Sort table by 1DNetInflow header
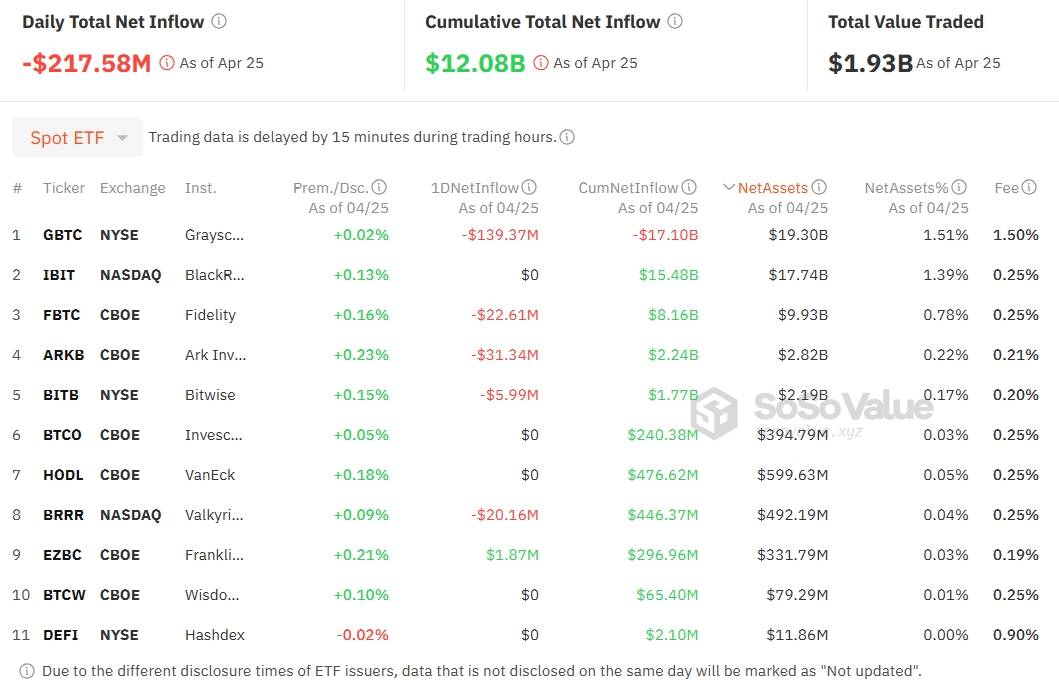Image resolution: width=1059 pixels, height=697 pixels. [x=475, y=188]
